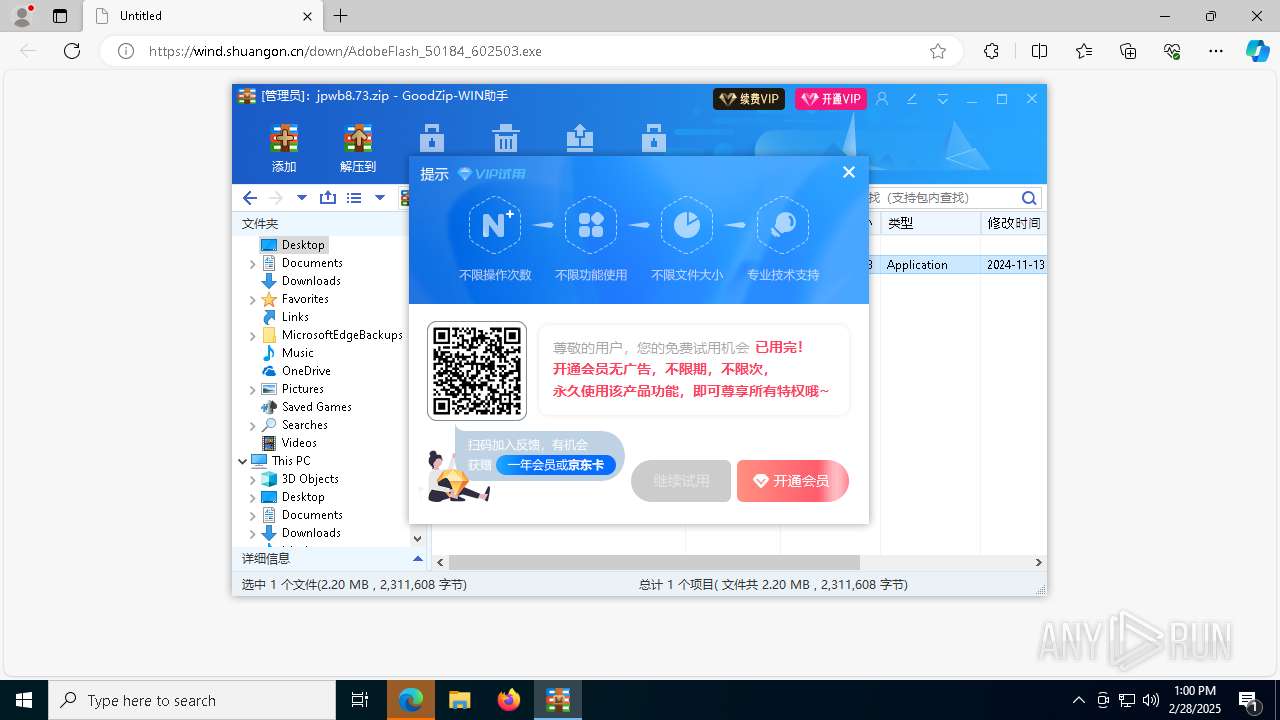Open the GoodZip user account icon
The image size is (1280, 720).
pyautogui.click(x=882, y=99)
